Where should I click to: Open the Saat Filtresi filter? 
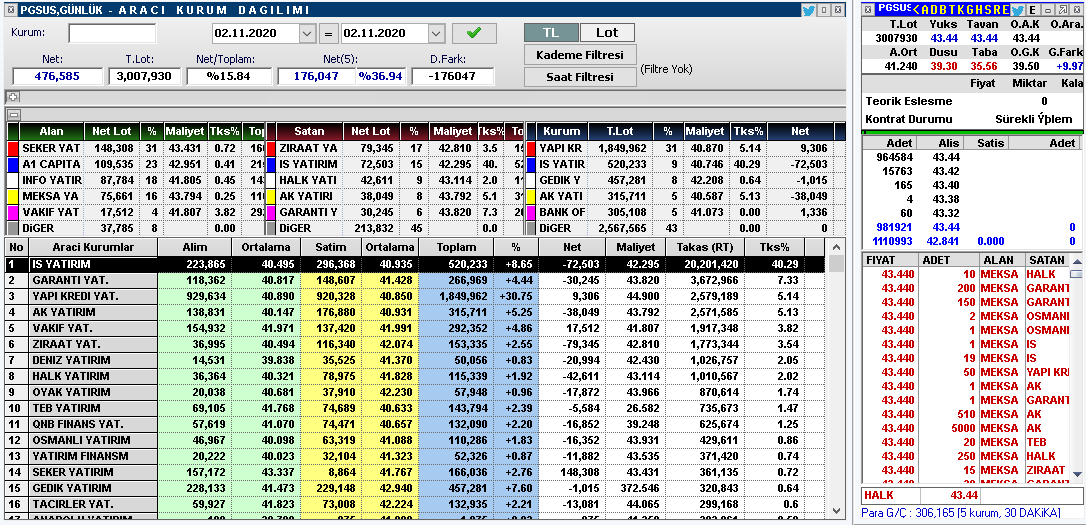click(x=580, y=77)
